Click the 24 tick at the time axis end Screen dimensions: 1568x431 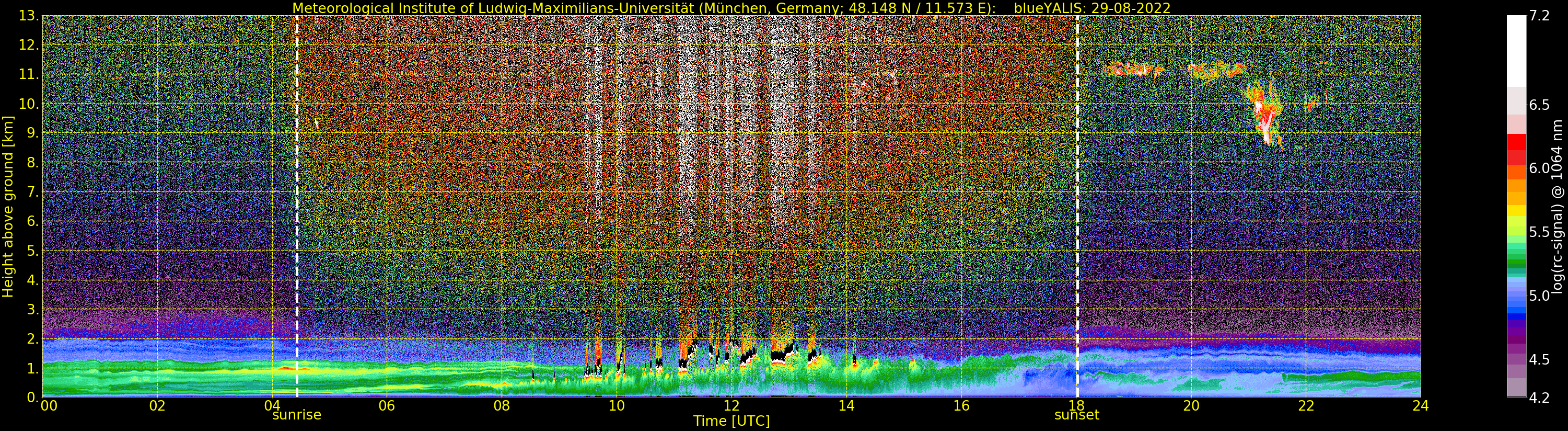pyautogui.click(x=1420, y=406)
